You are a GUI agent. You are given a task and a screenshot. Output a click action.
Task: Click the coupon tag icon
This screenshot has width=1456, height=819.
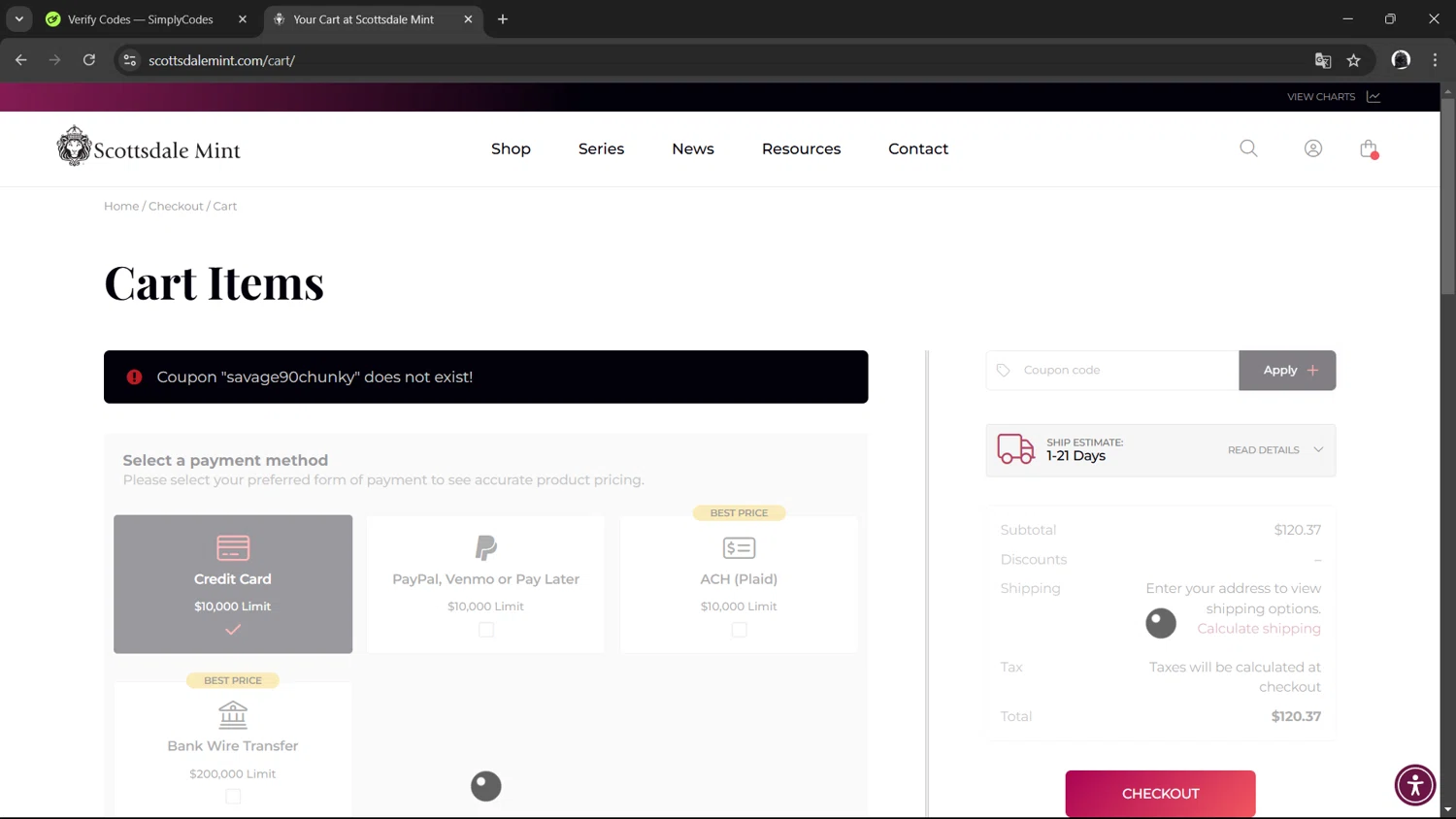point(1004,370)
